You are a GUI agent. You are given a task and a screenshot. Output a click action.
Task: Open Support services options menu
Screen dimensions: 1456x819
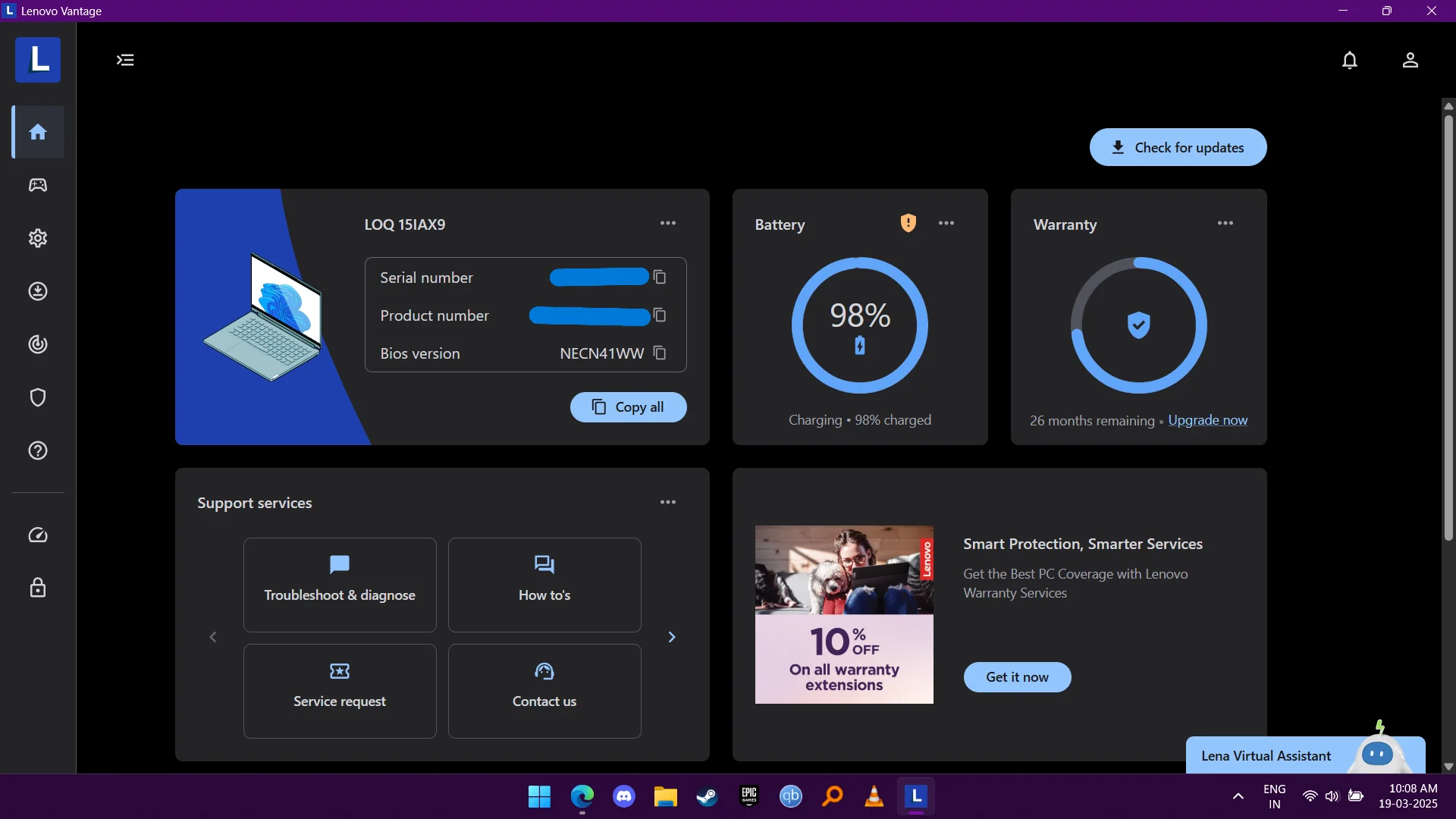tap(668, 502)
